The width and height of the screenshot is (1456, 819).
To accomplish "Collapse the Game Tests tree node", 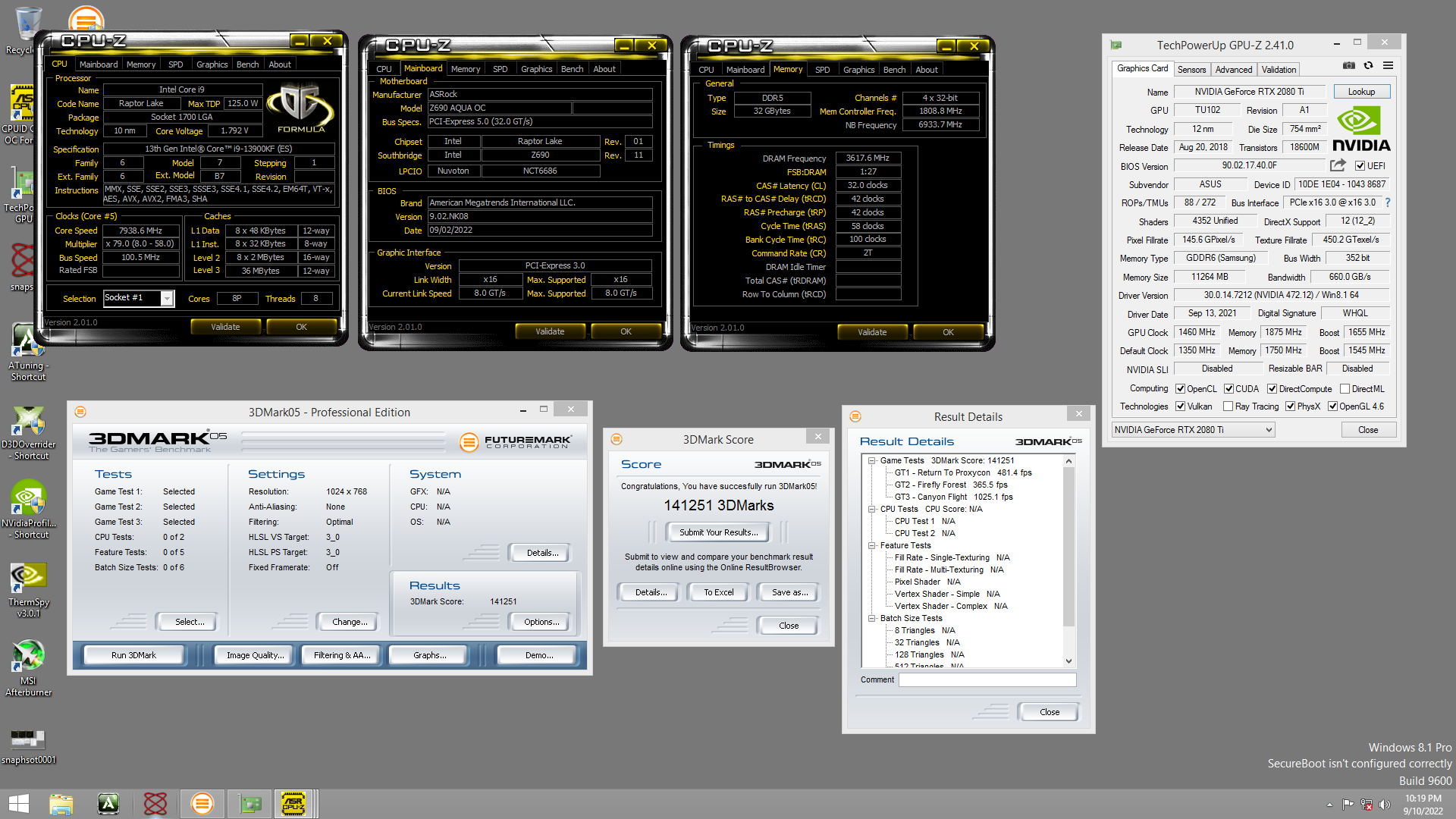I will pos(872,460).
